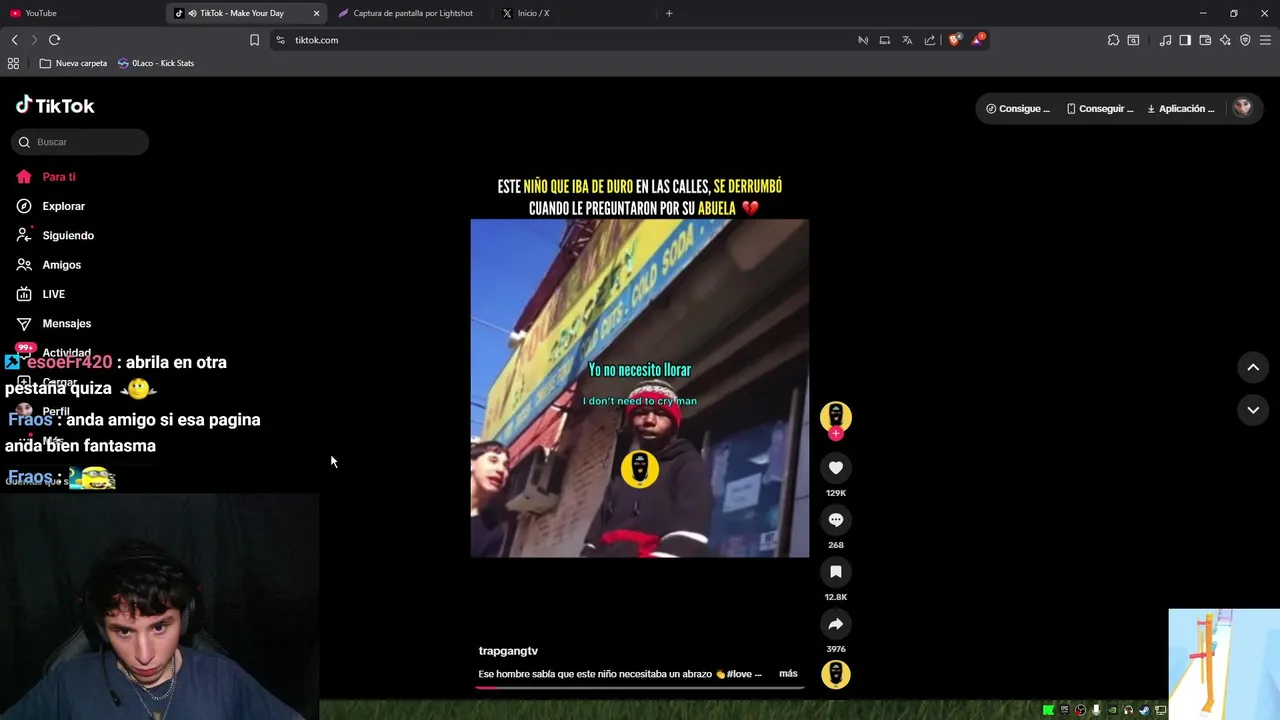Image resolution: width=1280 pixels, height=720 pixels.
Task: Close the TikTok tab
Action: coord(317,13)
